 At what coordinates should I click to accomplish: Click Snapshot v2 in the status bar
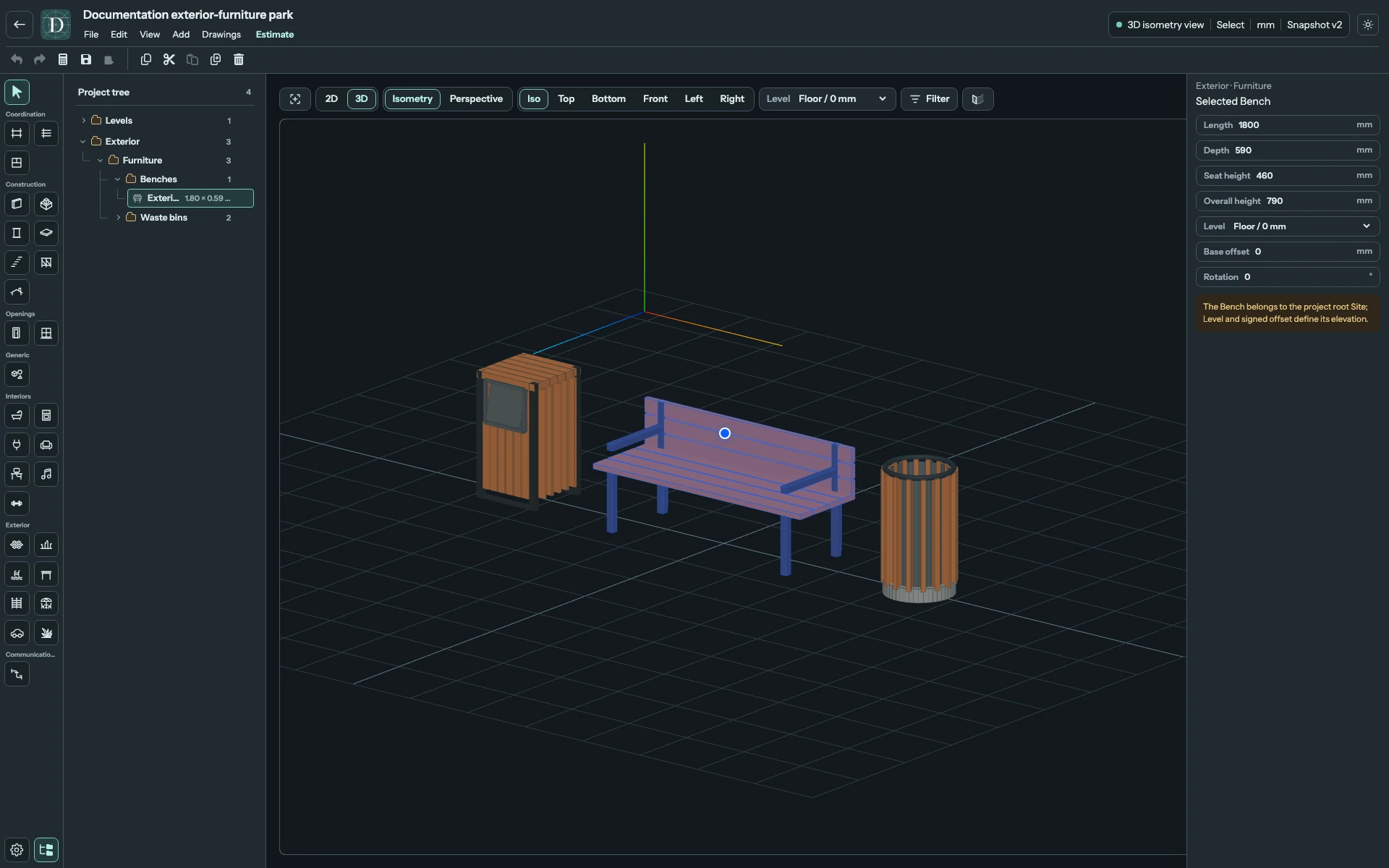tap(1314, 25)
